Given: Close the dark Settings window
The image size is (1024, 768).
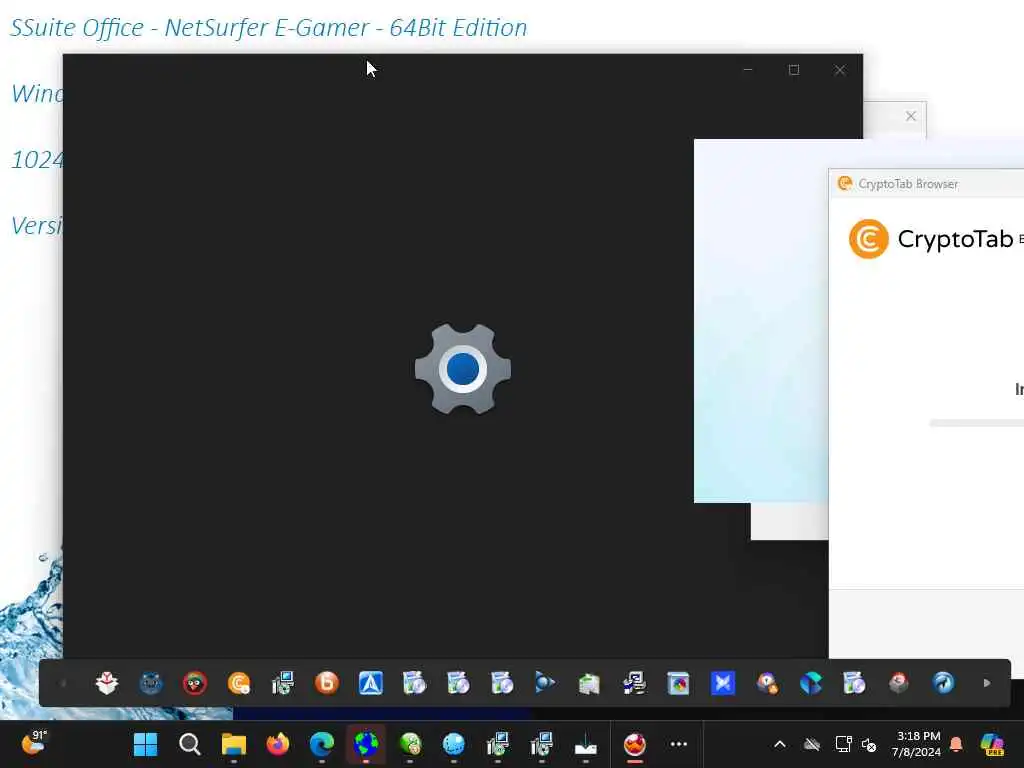Looking at the screenshot, I should [840, 70].
